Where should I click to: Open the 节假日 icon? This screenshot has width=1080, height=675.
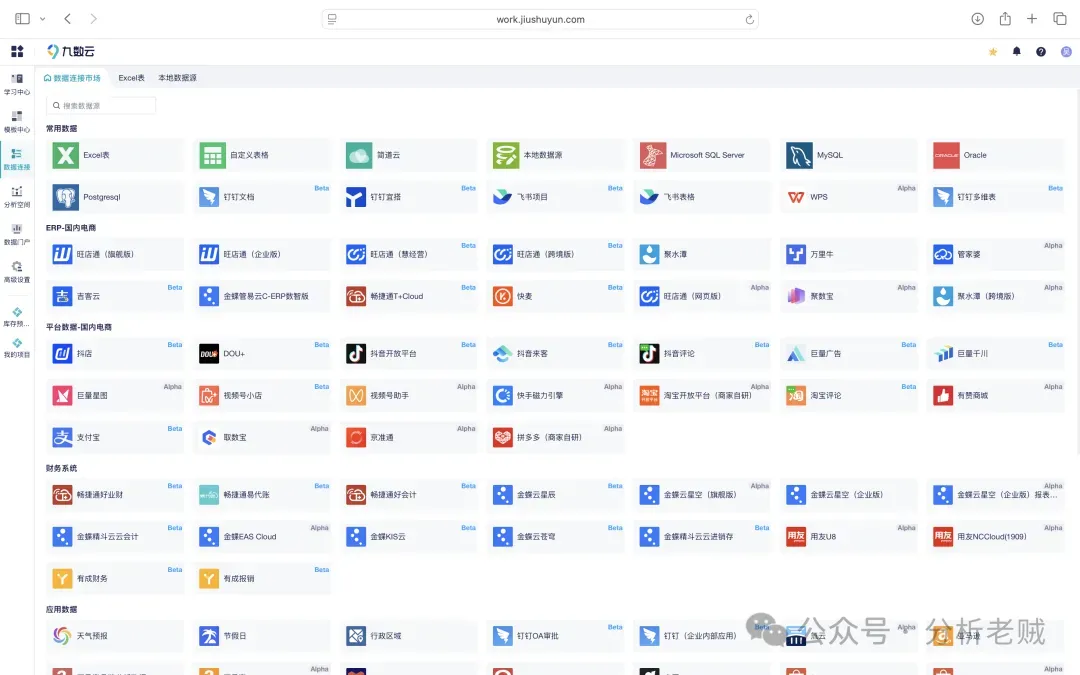coord(209,636)
